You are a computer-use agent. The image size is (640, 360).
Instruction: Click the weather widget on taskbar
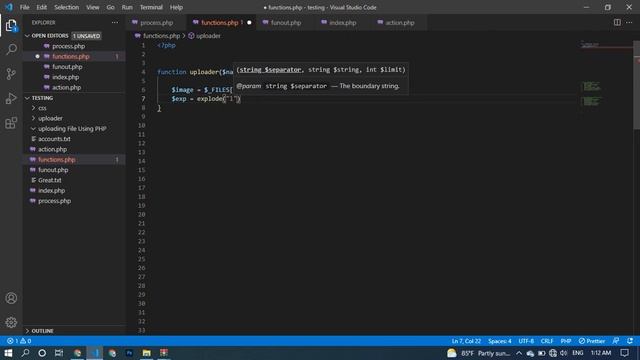coord(478,353)
